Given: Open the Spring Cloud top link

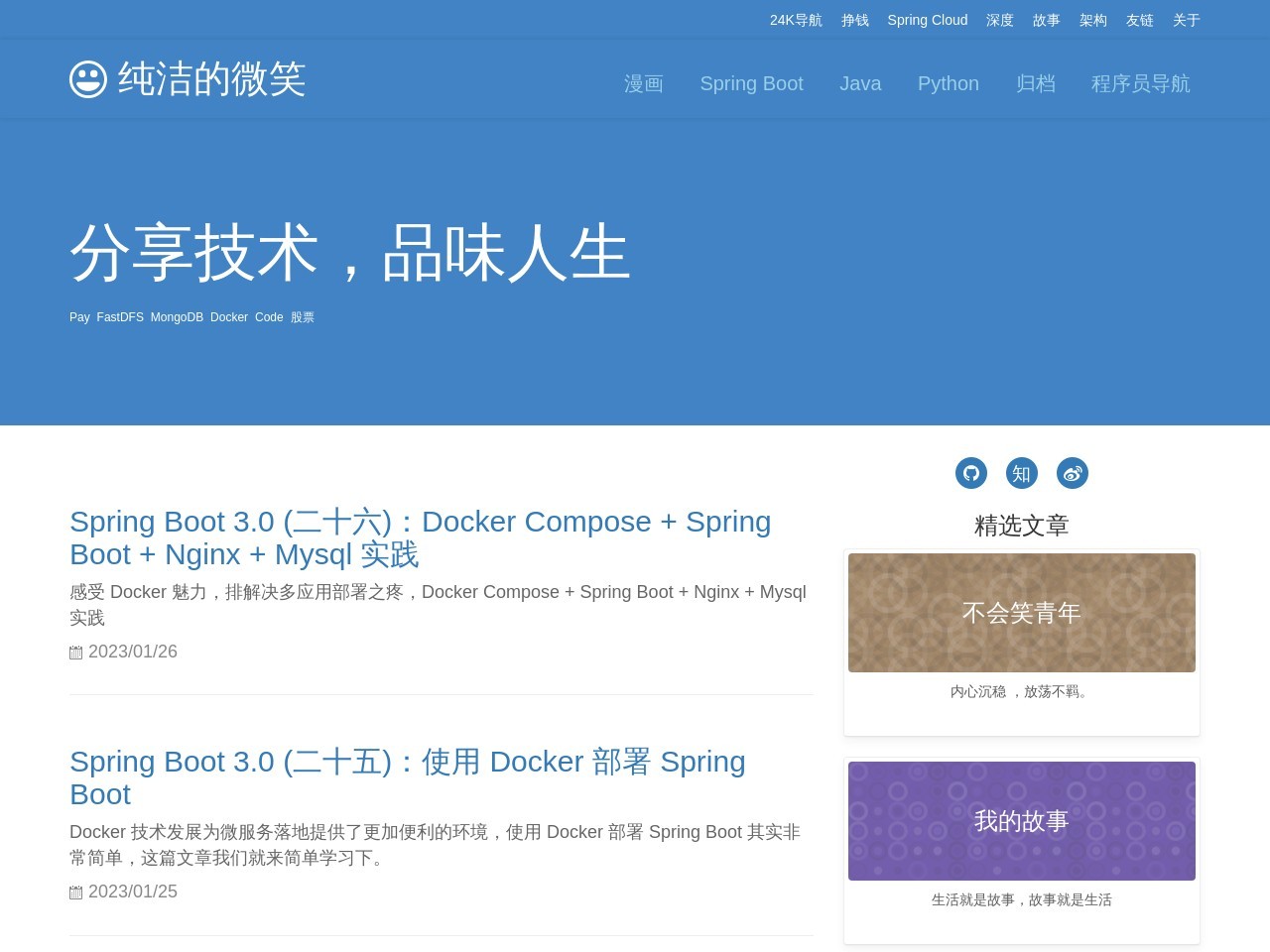Looking at the screenshot, I should (927, 20).
